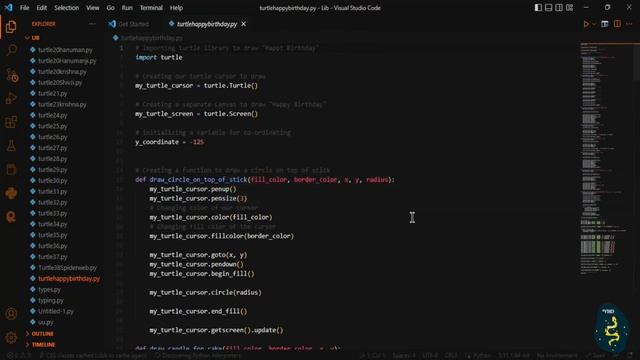Open editor More Actions ellipsis menu
This screenshot has height=360, width=640.
629,24
